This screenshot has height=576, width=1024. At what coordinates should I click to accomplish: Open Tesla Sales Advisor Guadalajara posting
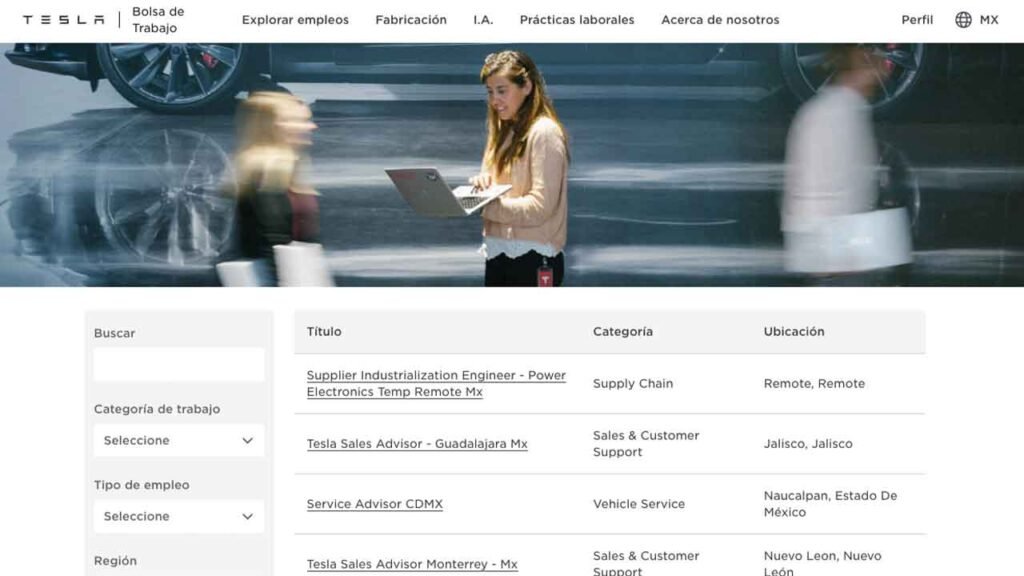(417, 443)
